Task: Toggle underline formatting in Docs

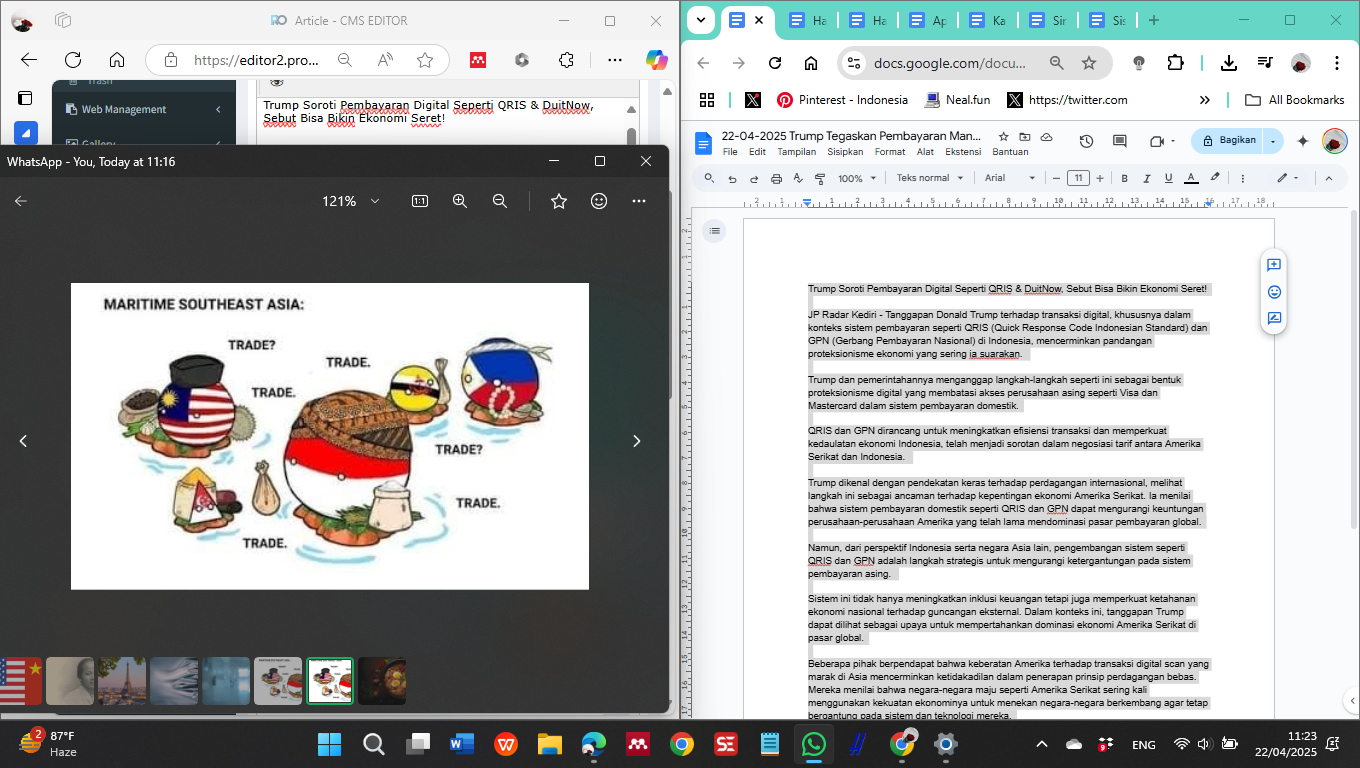Action: (1168, 178)
